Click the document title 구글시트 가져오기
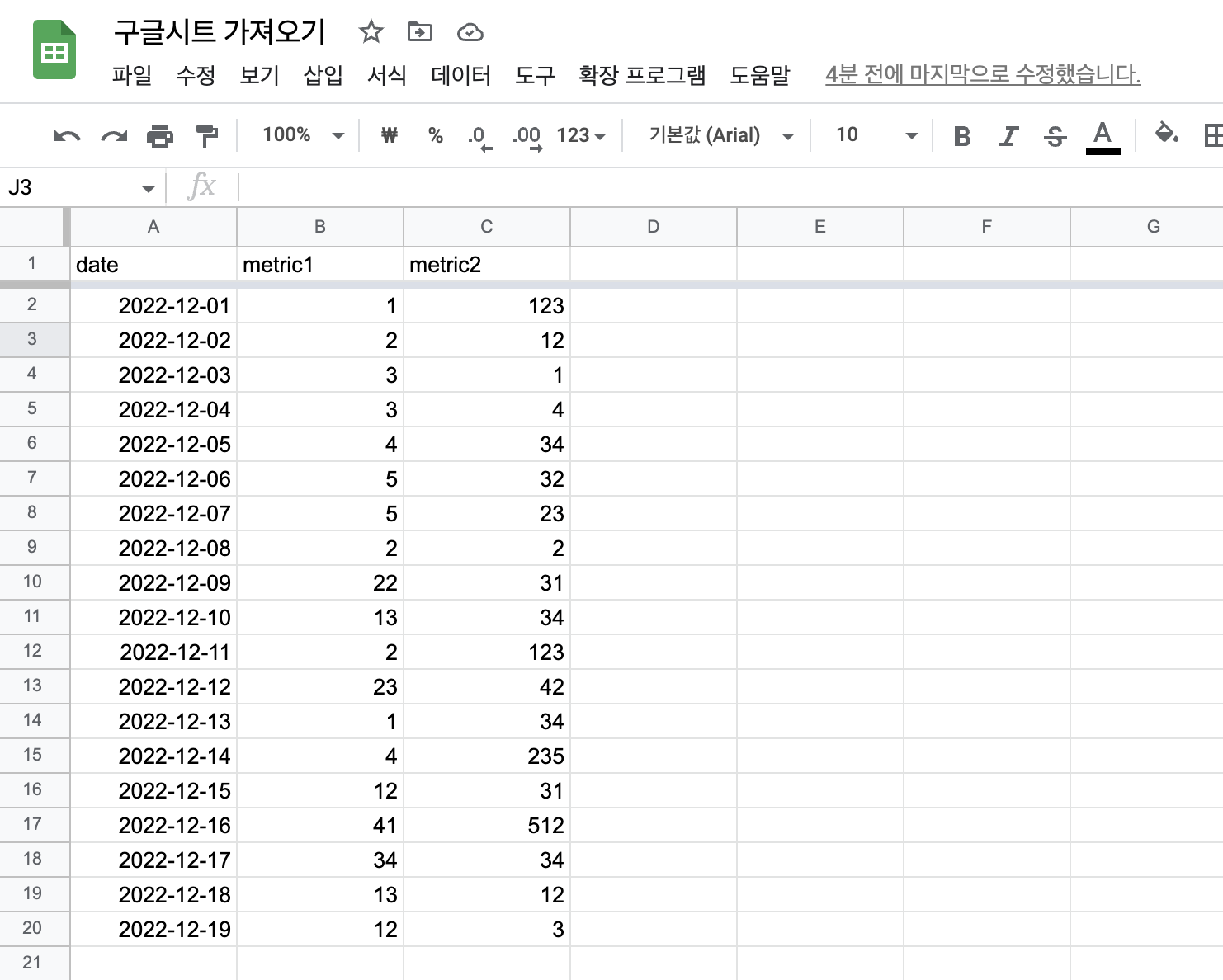Viewport: 1223px width, 980px height. [220, 32]
